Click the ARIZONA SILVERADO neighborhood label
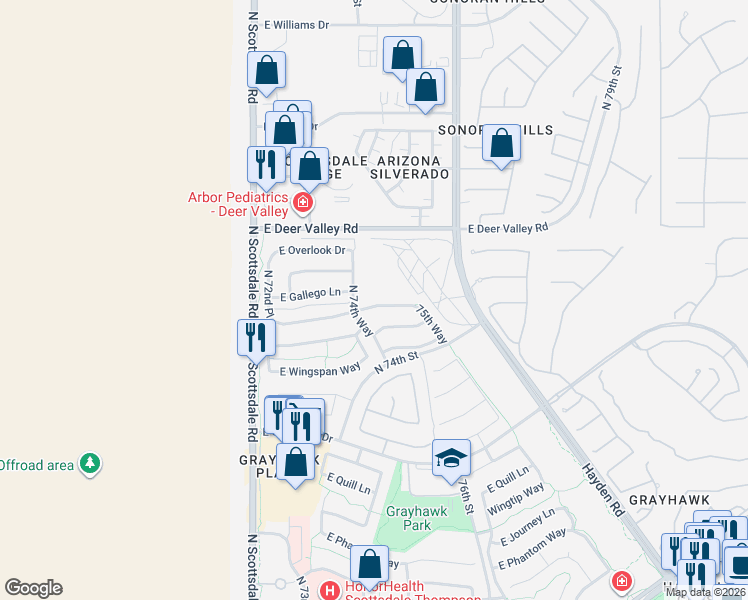748x600 pixels. point(410,167)
